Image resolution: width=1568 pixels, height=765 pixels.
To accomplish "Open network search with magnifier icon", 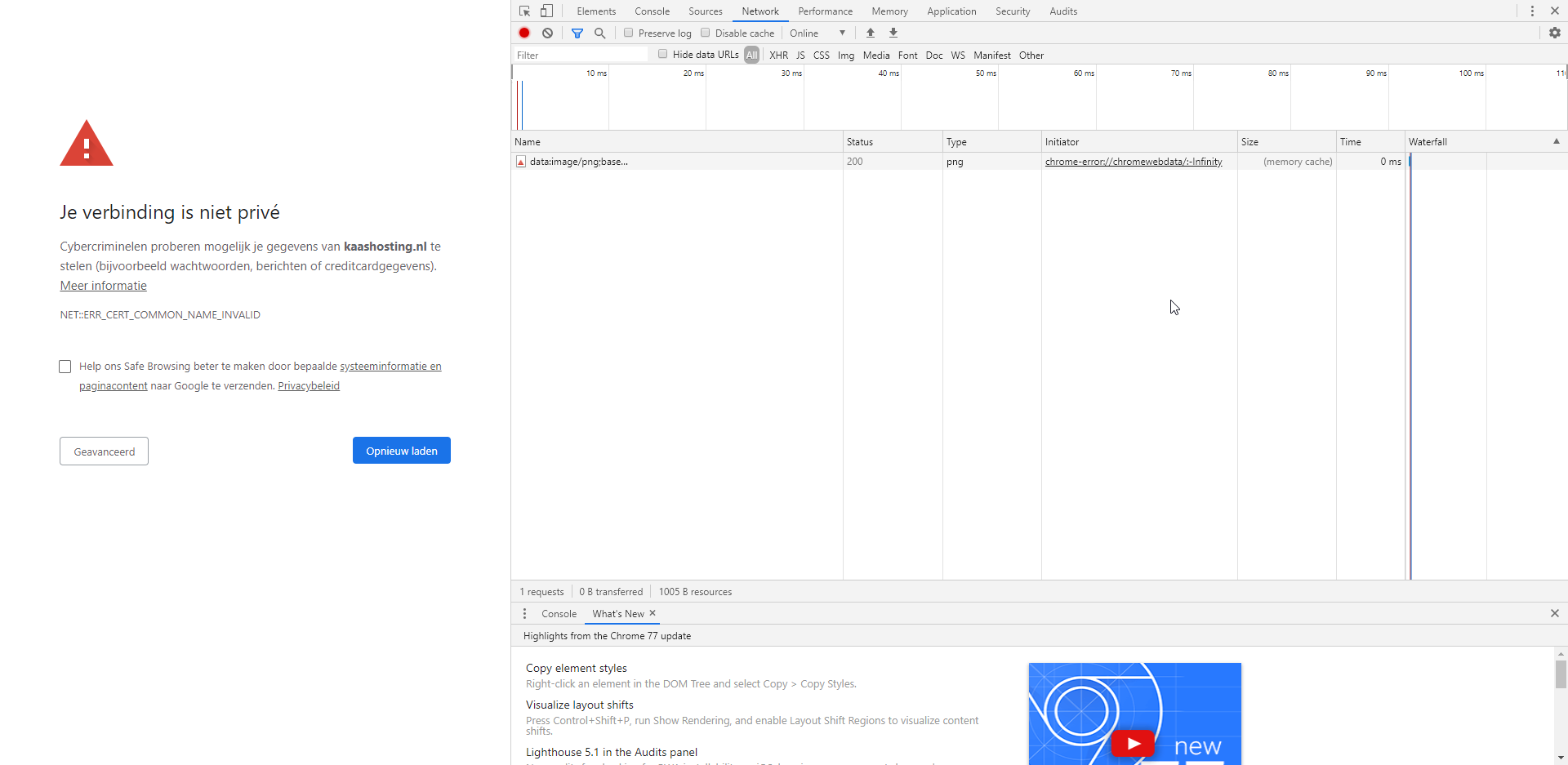I will coord(600,33).
